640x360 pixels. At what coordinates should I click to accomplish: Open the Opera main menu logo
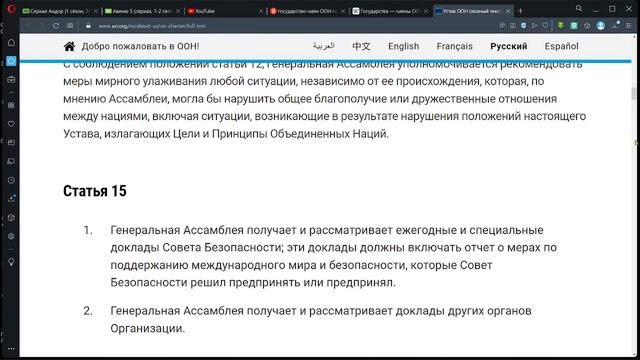pyautogui.click(x=11, y=9)
